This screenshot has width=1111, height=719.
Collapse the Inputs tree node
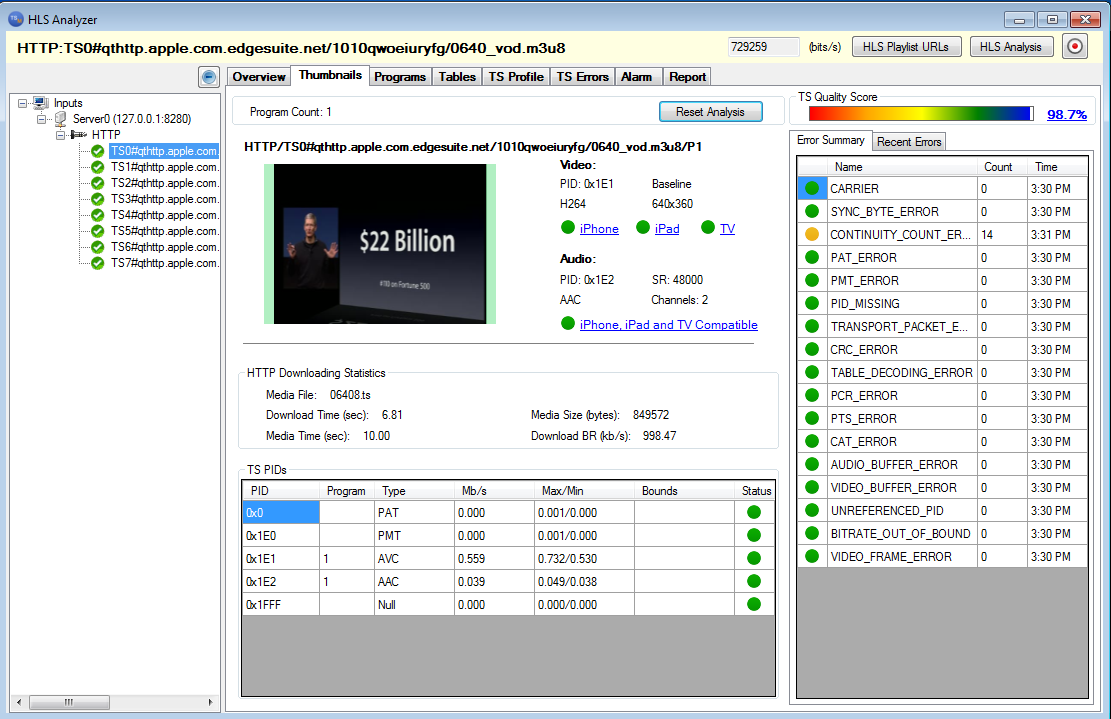click(23, 103)
